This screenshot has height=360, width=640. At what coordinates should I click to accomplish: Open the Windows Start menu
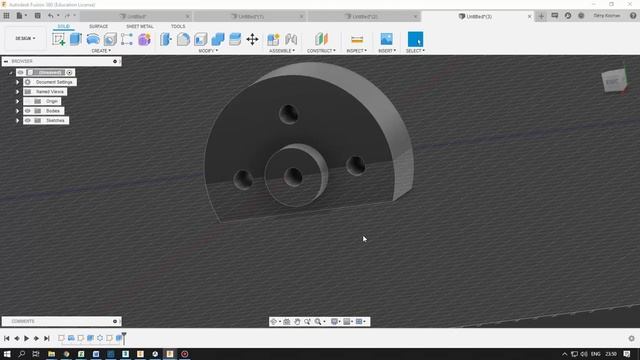[x=7, y=354]
